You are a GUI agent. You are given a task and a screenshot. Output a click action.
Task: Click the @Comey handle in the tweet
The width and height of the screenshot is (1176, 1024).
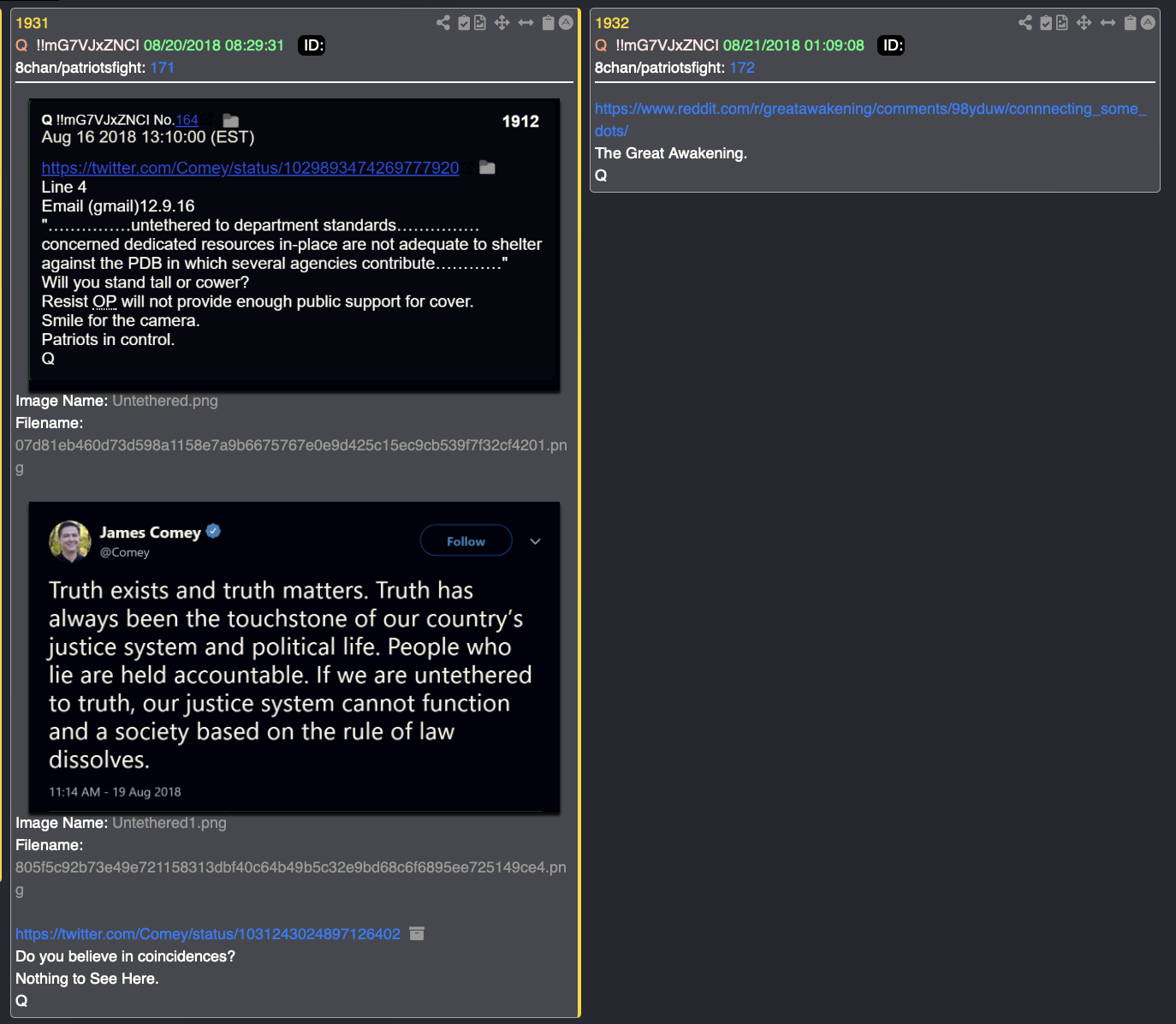pos(125,552)
